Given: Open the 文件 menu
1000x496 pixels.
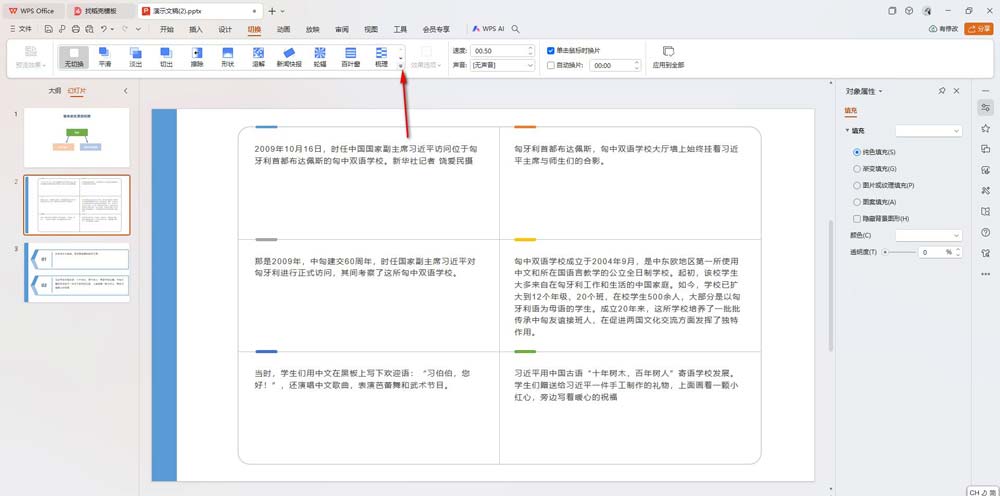Looking at the screenshot, I should coord(21,29).
